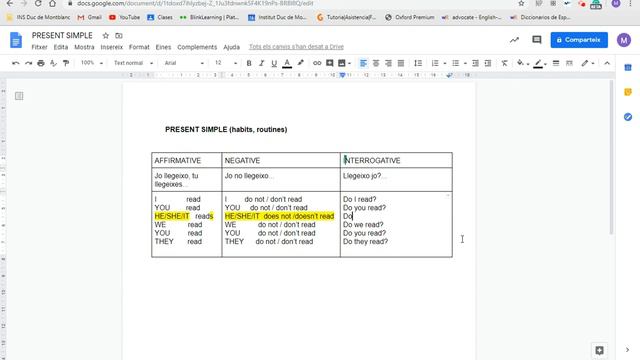Open the Insereix menu

coord(111,47)
